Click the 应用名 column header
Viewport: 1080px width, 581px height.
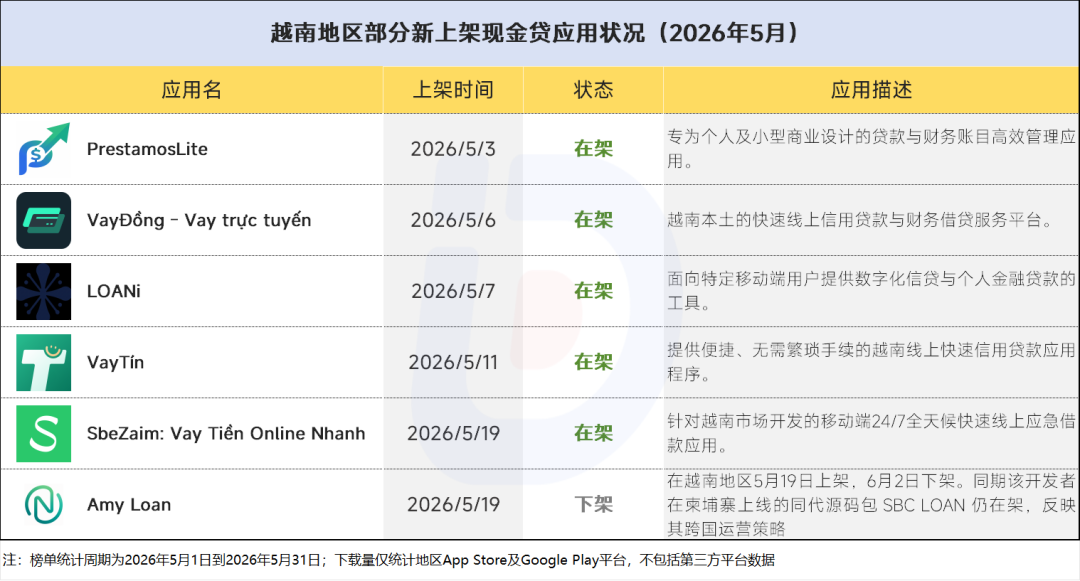point(191,89)
